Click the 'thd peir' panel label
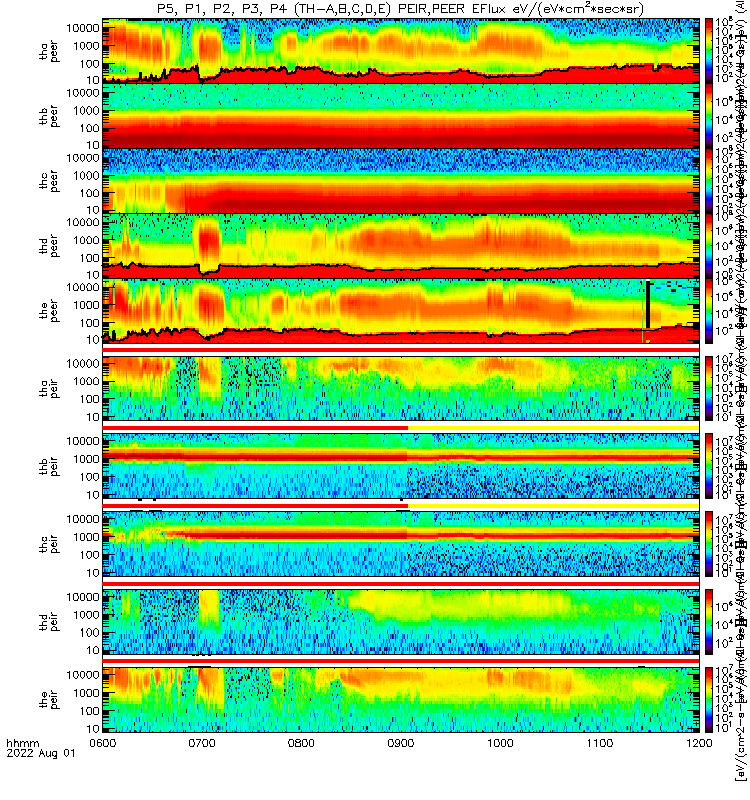The width and height of the screenshot is (750, 800). tap(49, 622)
